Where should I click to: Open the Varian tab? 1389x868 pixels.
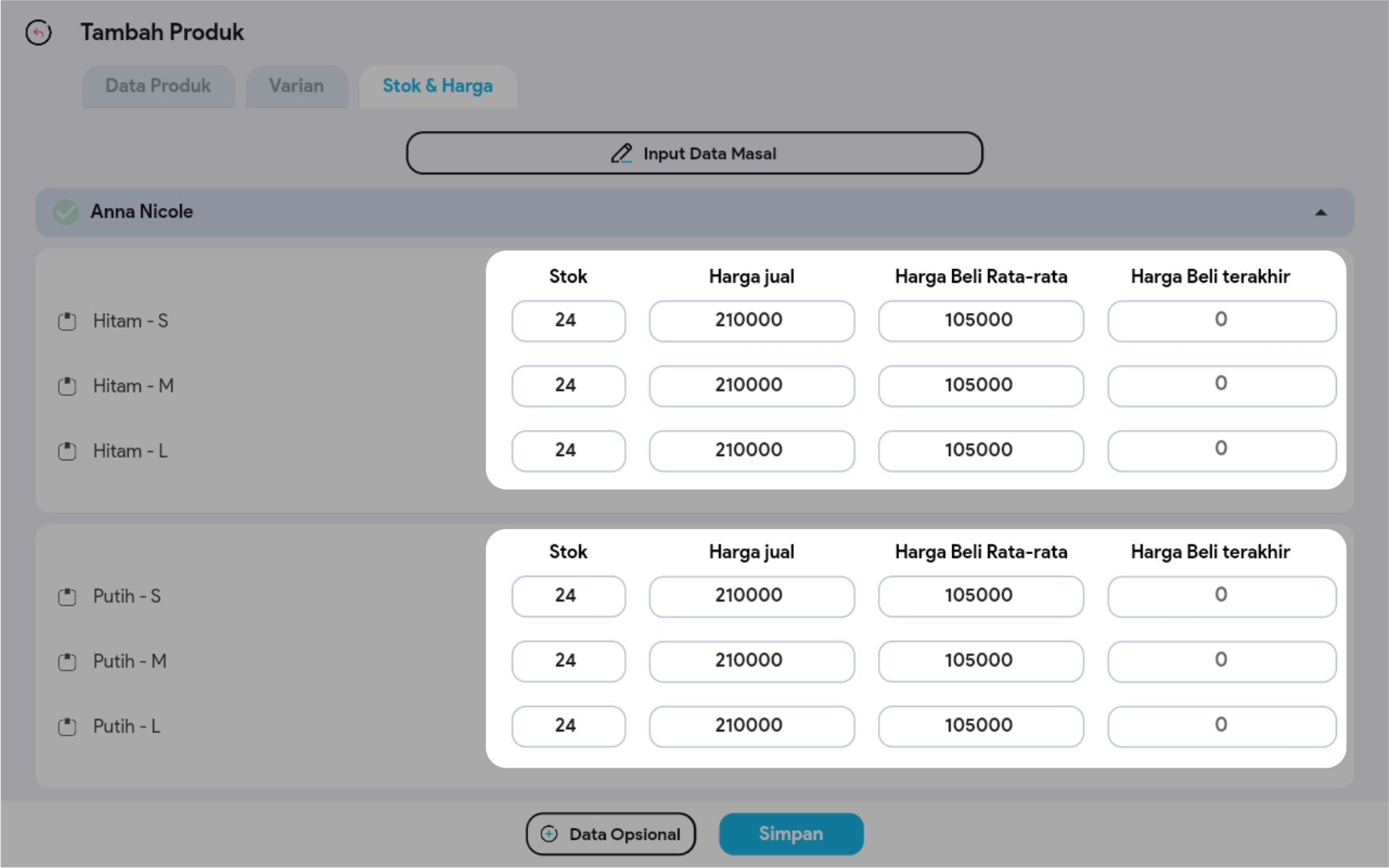pos(296,86)
